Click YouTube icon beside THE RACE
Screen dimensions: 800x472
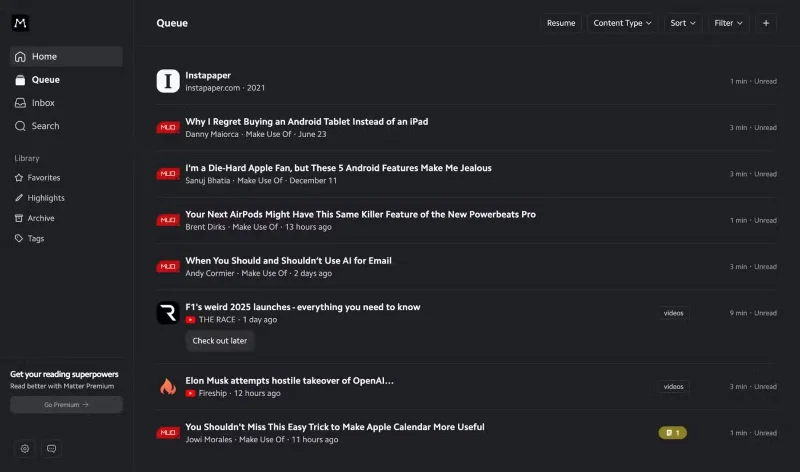[x=190, y=320]
